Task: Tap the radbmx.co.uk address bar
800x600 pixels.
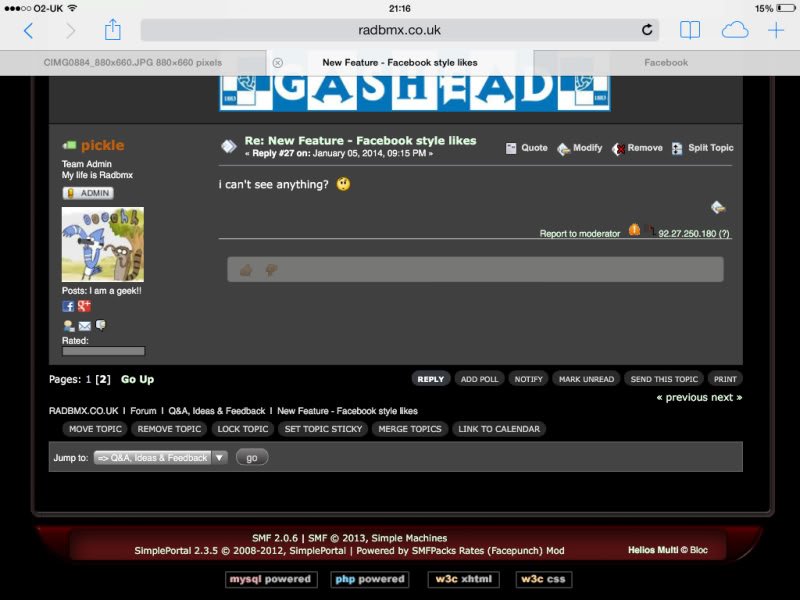Action: pos(399,30)
